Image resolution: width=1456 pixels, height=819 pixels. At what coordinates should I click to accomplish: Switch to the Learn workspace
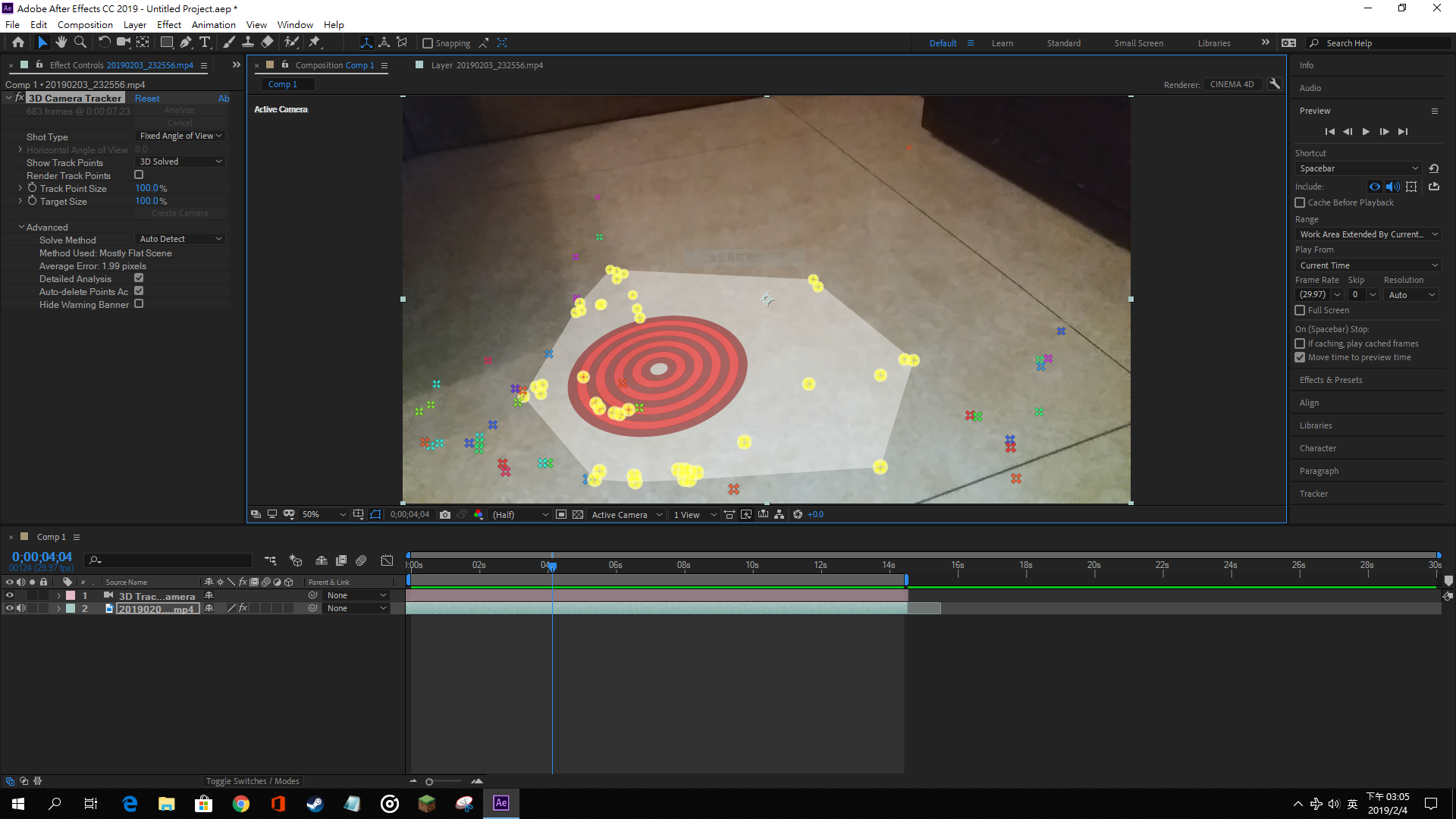(1002, 43)
